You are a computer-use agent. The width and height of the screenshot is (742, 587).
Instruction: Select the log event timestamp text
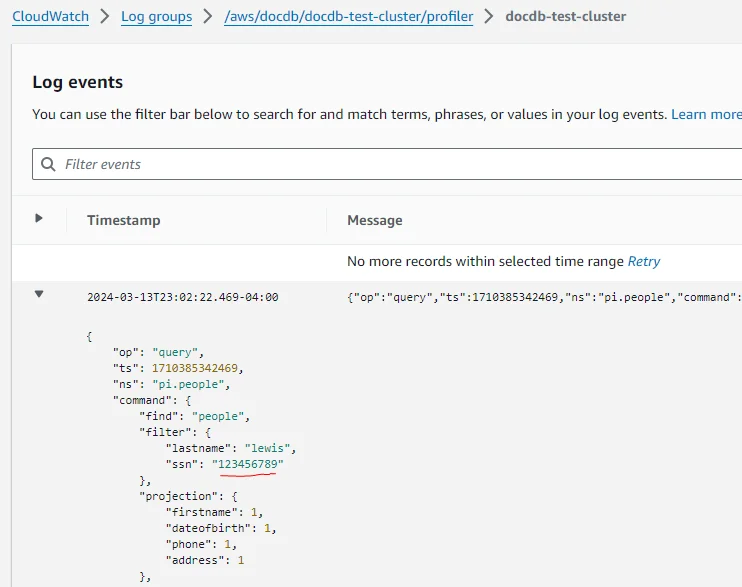coord(183,297)
